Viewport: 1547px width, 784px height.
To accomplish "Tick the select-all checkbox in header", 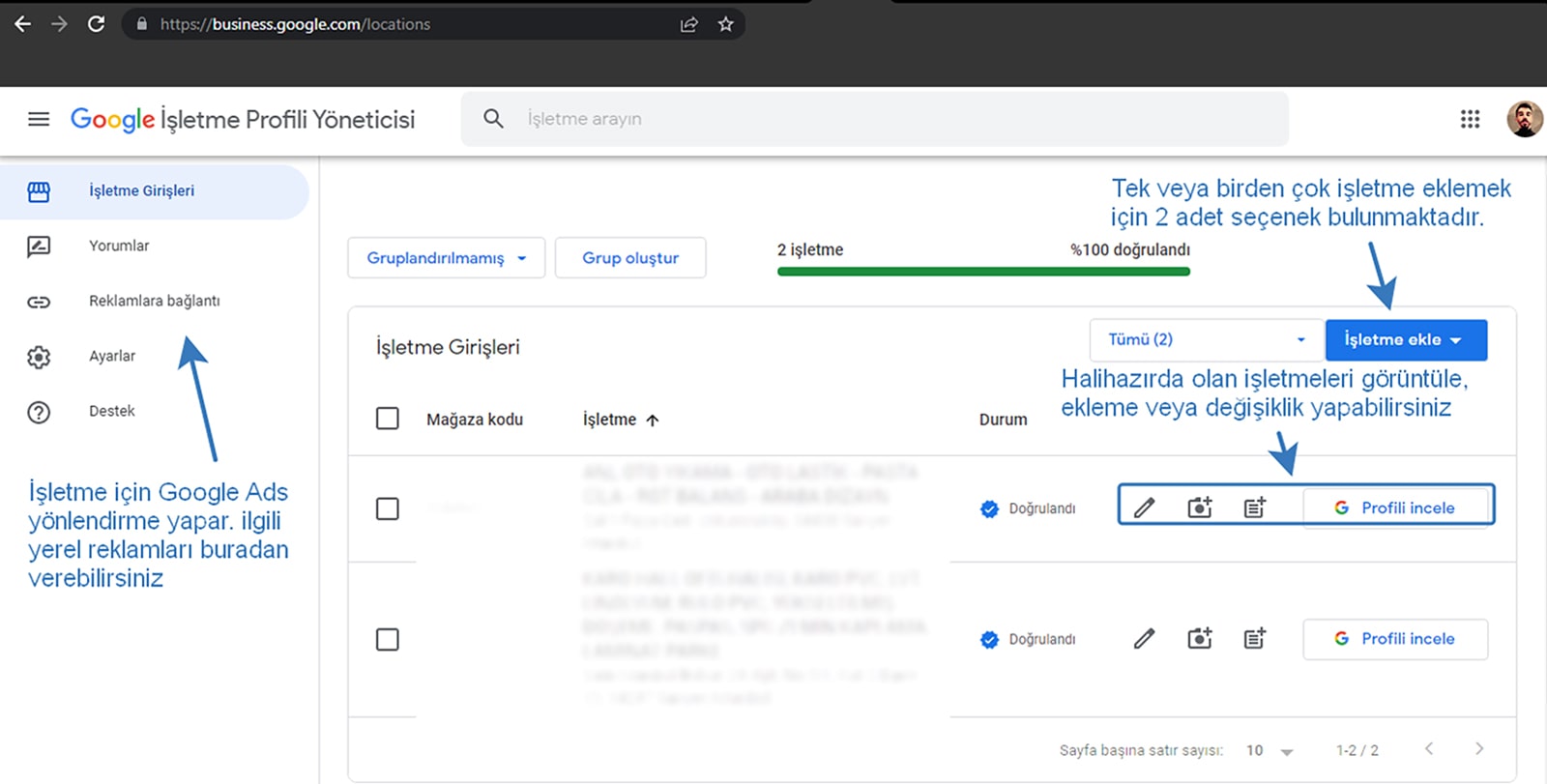I will pos(387,419).
